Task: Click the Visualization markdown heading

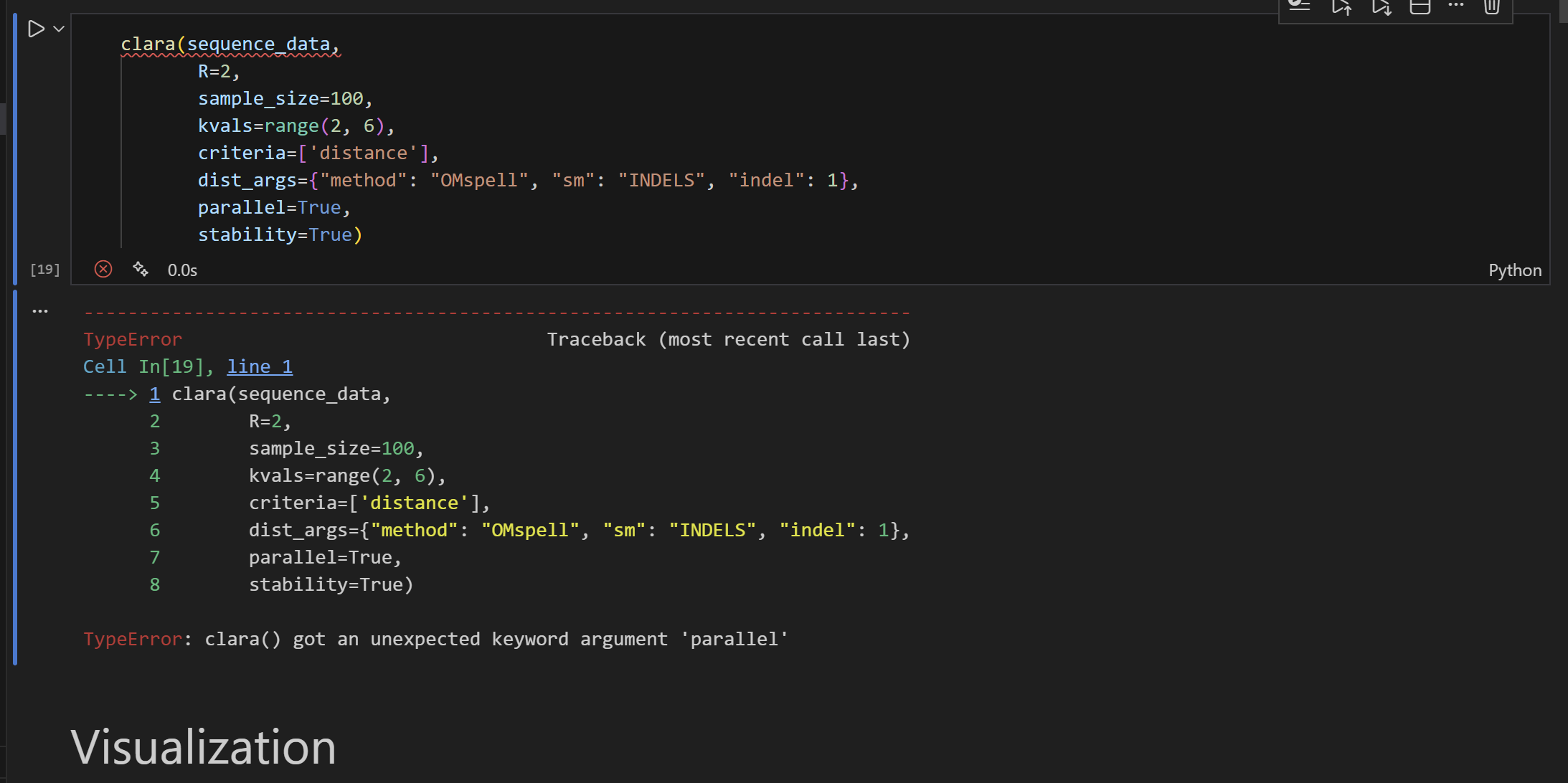Action: [x=204, y=746]
